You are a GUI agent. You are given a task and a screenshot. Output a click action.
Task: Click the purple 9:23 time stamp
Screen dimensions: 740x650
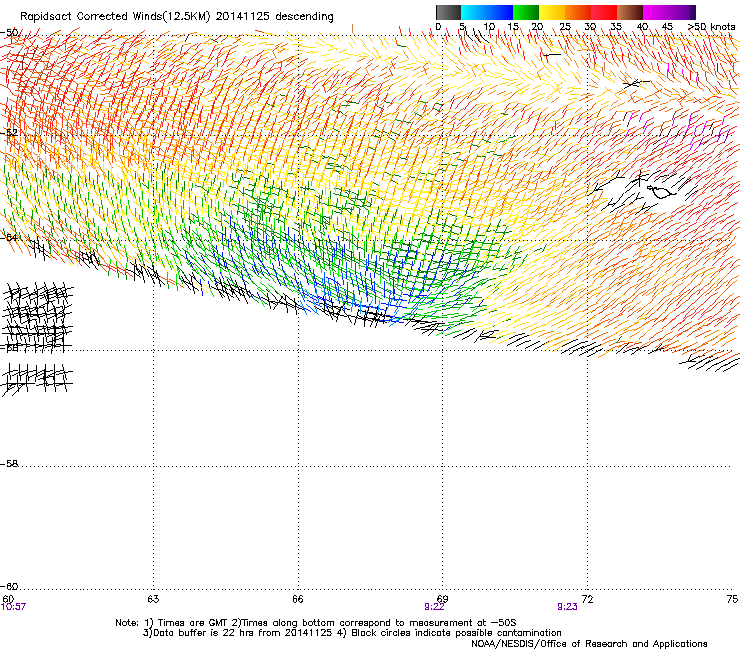[567, 607]
